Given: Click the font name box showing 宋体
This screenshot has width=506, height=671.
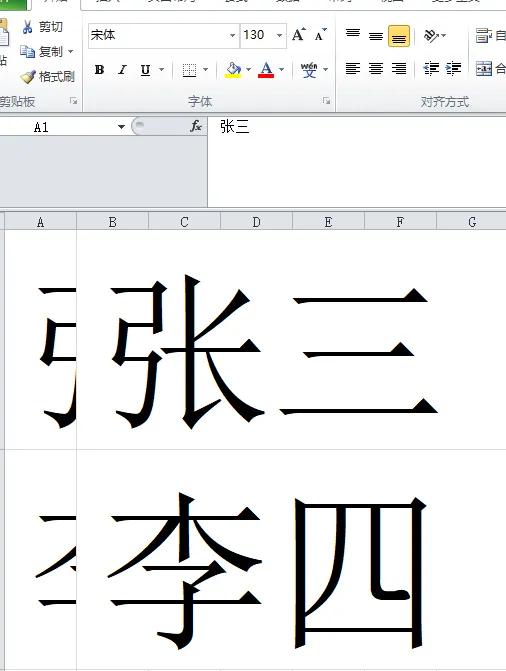Looking at the screenshot, I should coord(158,35).
